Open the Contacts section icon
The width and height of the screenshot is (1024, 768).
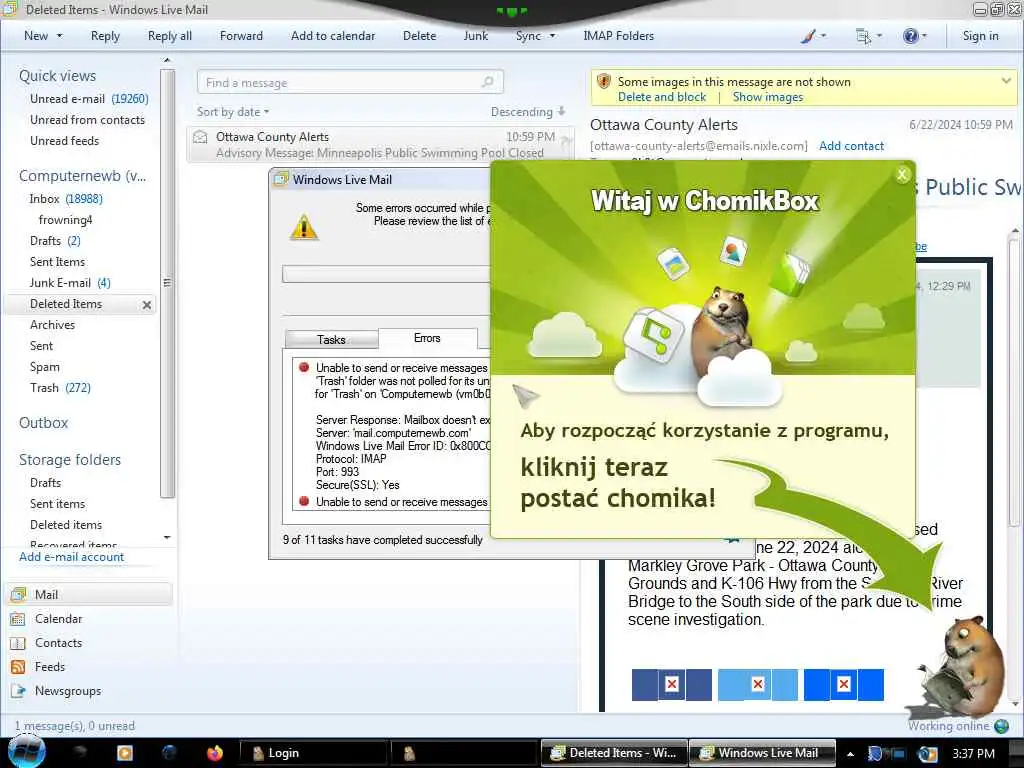point(18,643)
